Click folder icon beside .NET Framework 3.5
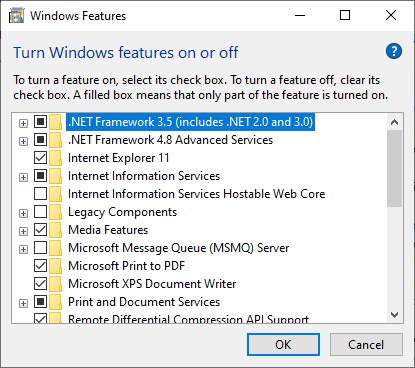Viewport: 415px width, 368px height. [x=55, y=122]
